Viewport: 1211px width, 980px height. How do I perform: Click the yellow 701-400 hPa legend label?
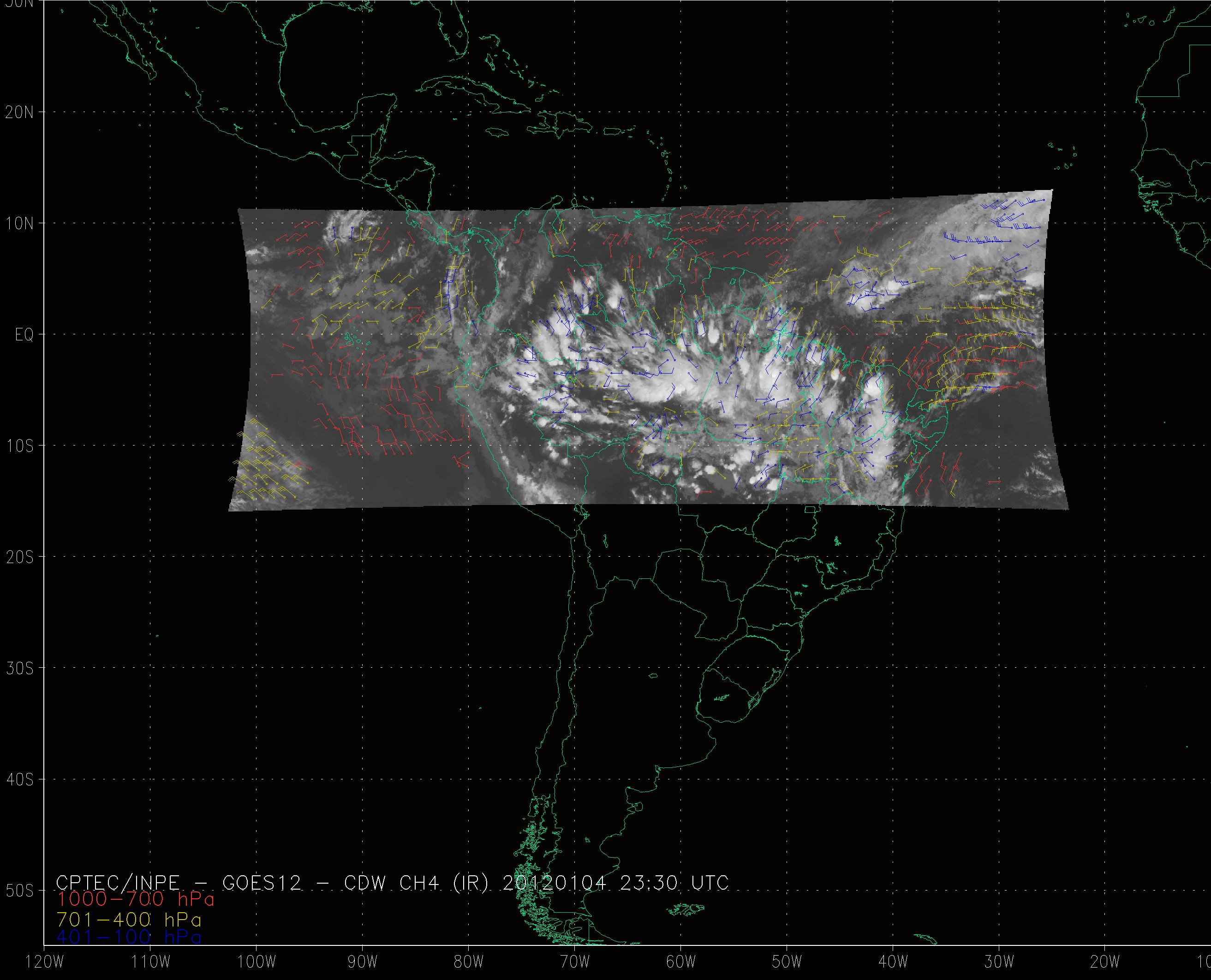pyautogui.click(x=129, y=920)
